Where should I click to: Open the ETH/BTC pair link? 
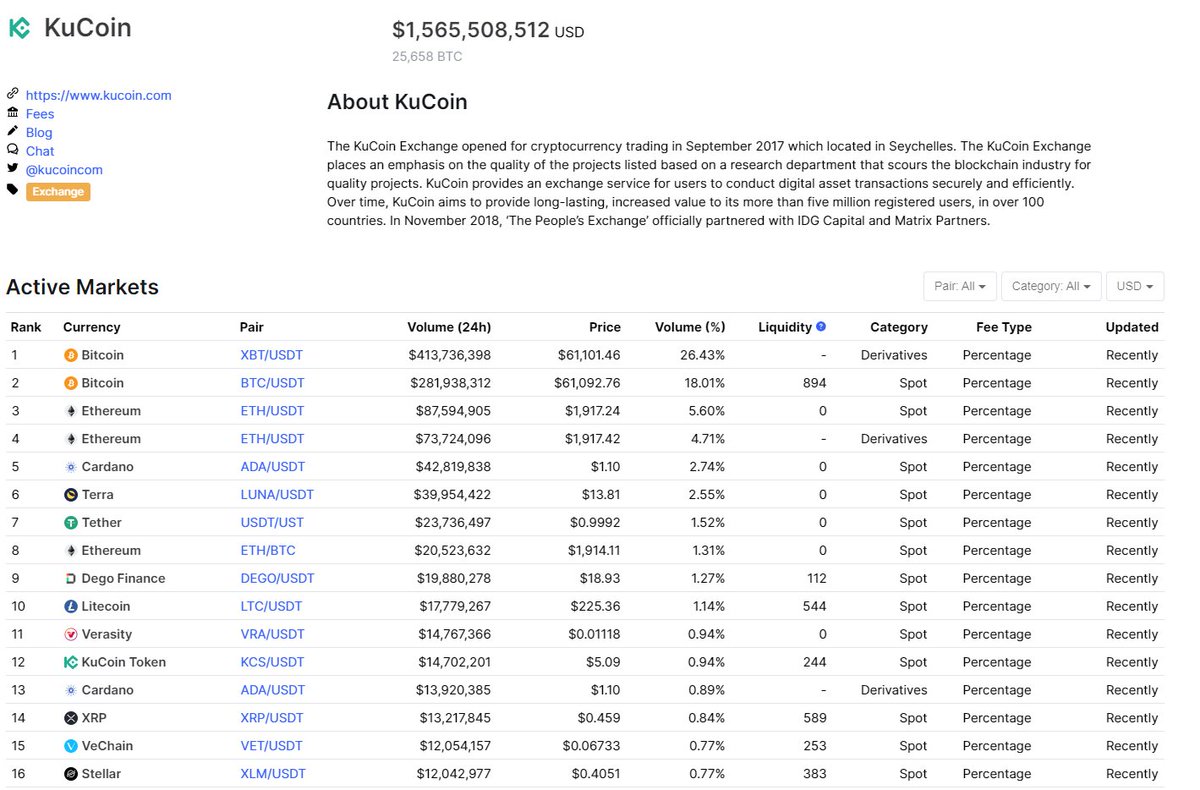point(268,551)
